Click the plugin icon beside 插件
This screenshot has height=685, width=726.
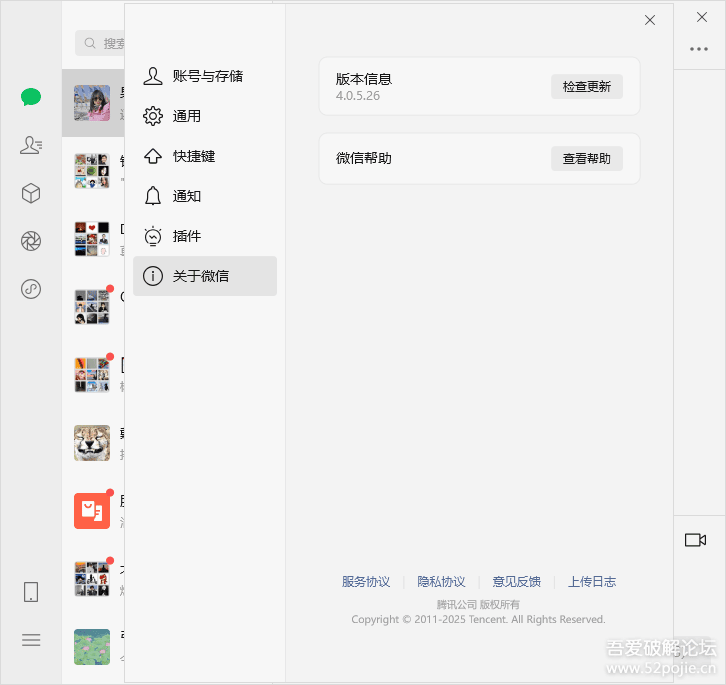[x=153, y=236]
